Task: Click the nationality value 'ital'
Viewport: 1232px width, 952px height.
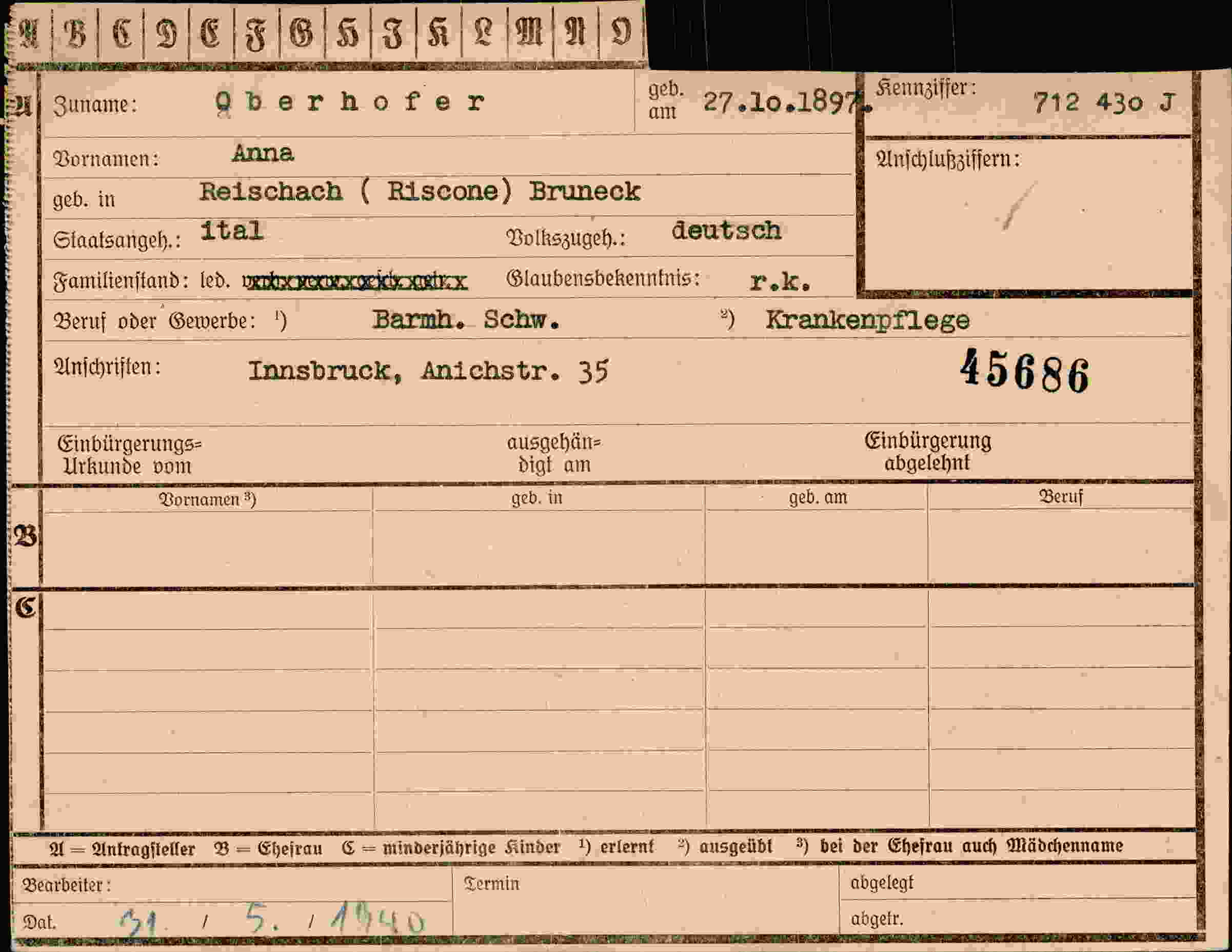Action: click(232, 230)
